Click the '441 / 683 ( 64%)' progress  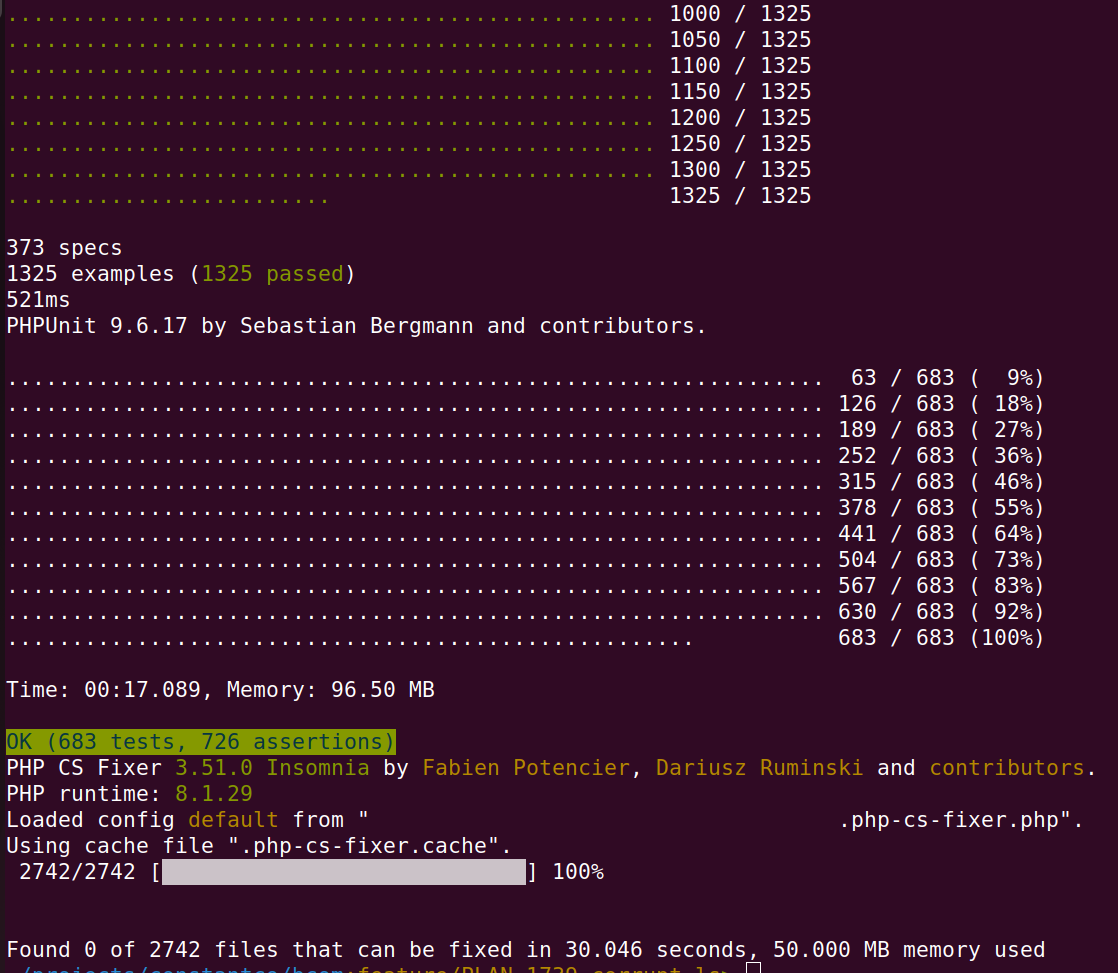pos(941,534)
